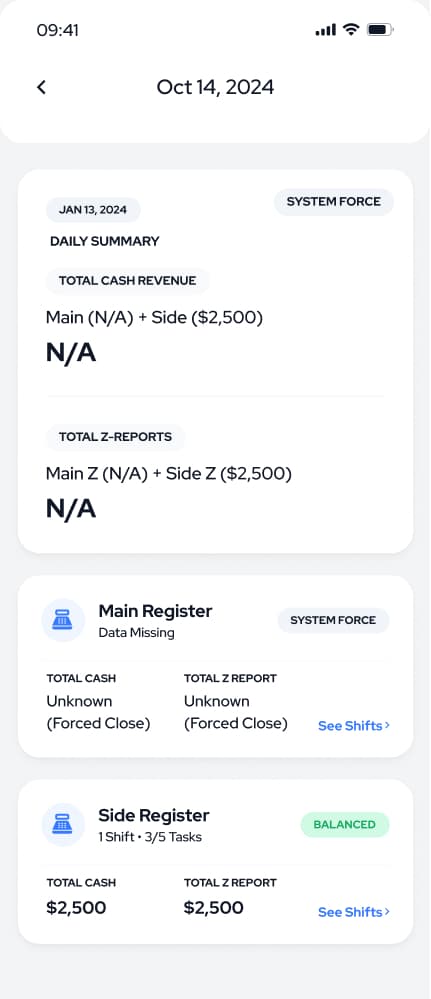
Task: Tap the green BALANCED status badge
Action: tap(344, 824)
